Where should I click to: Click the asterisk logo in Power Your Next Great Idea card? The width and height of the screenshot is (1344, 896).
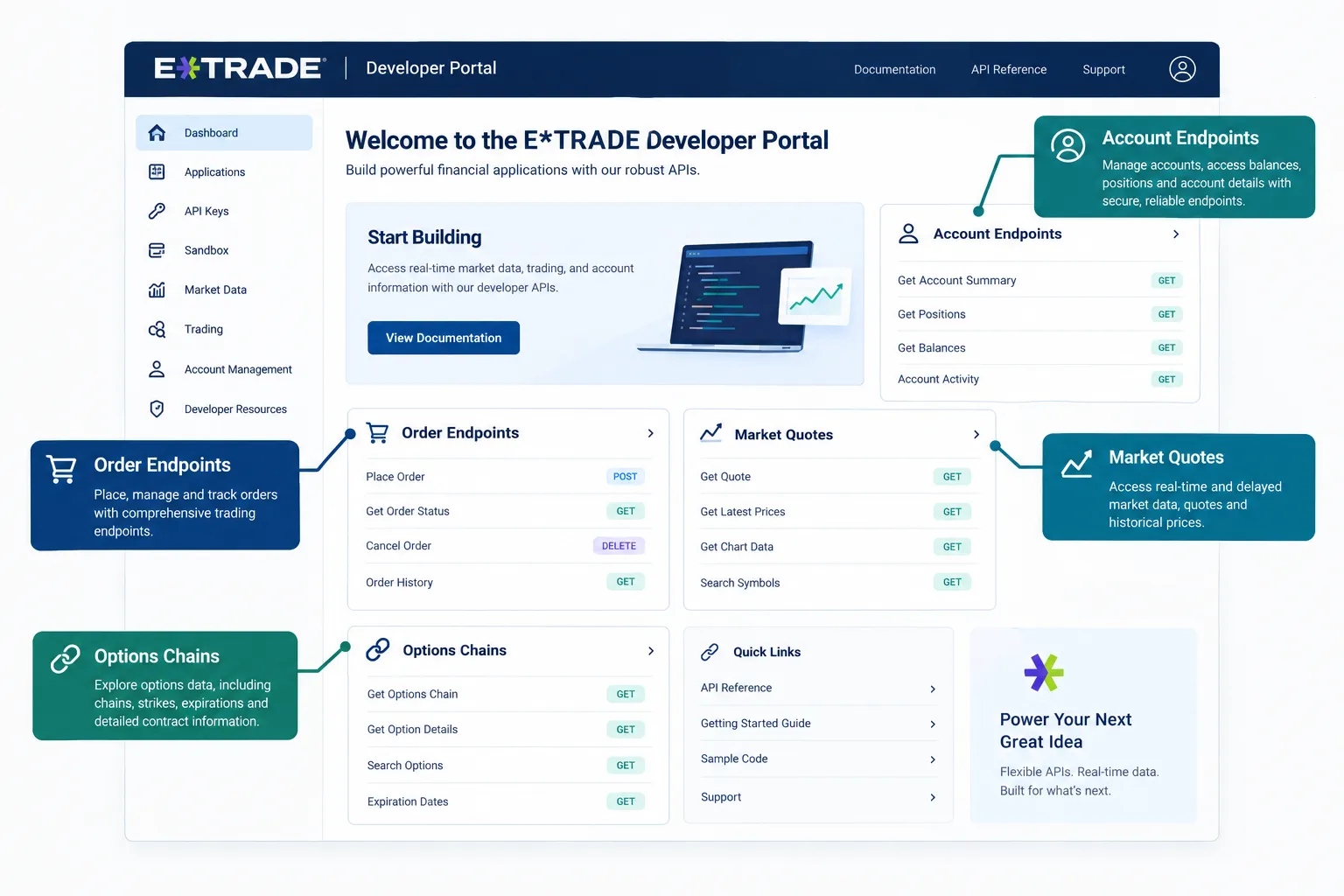click(1044, 672)
